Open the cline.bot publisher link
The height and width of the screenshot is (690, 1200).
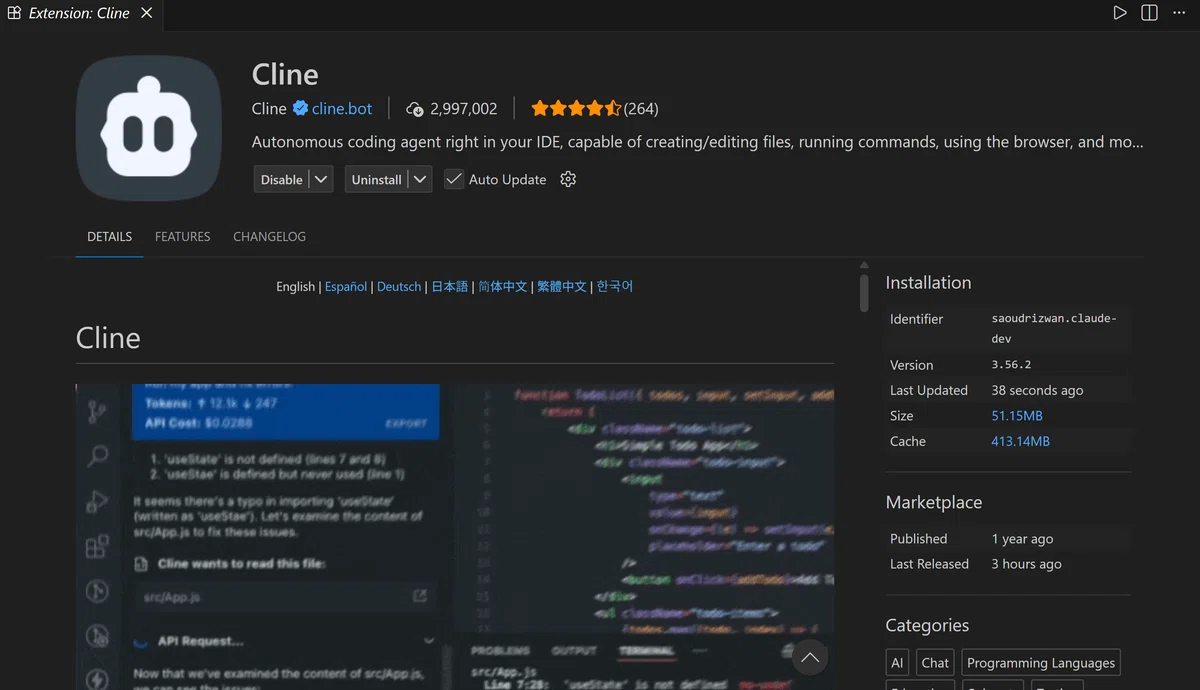(342, 108)
